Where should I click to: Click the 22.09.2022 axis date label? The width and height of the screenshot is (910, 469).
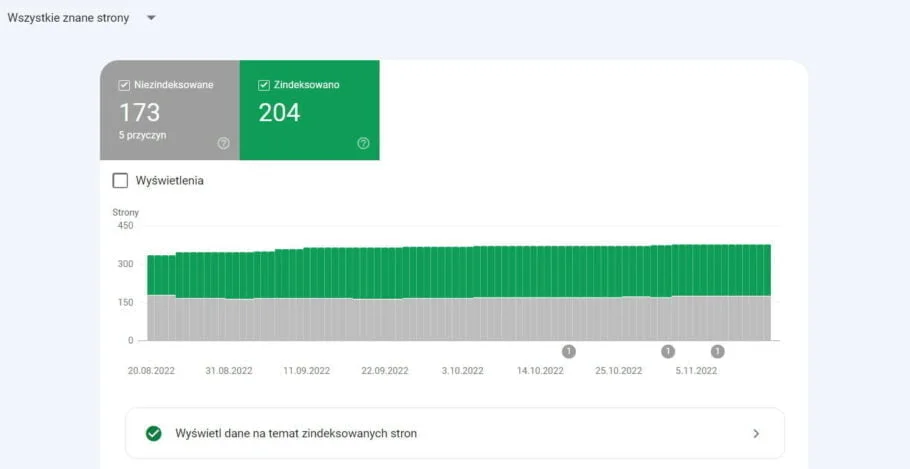point(384,371)
